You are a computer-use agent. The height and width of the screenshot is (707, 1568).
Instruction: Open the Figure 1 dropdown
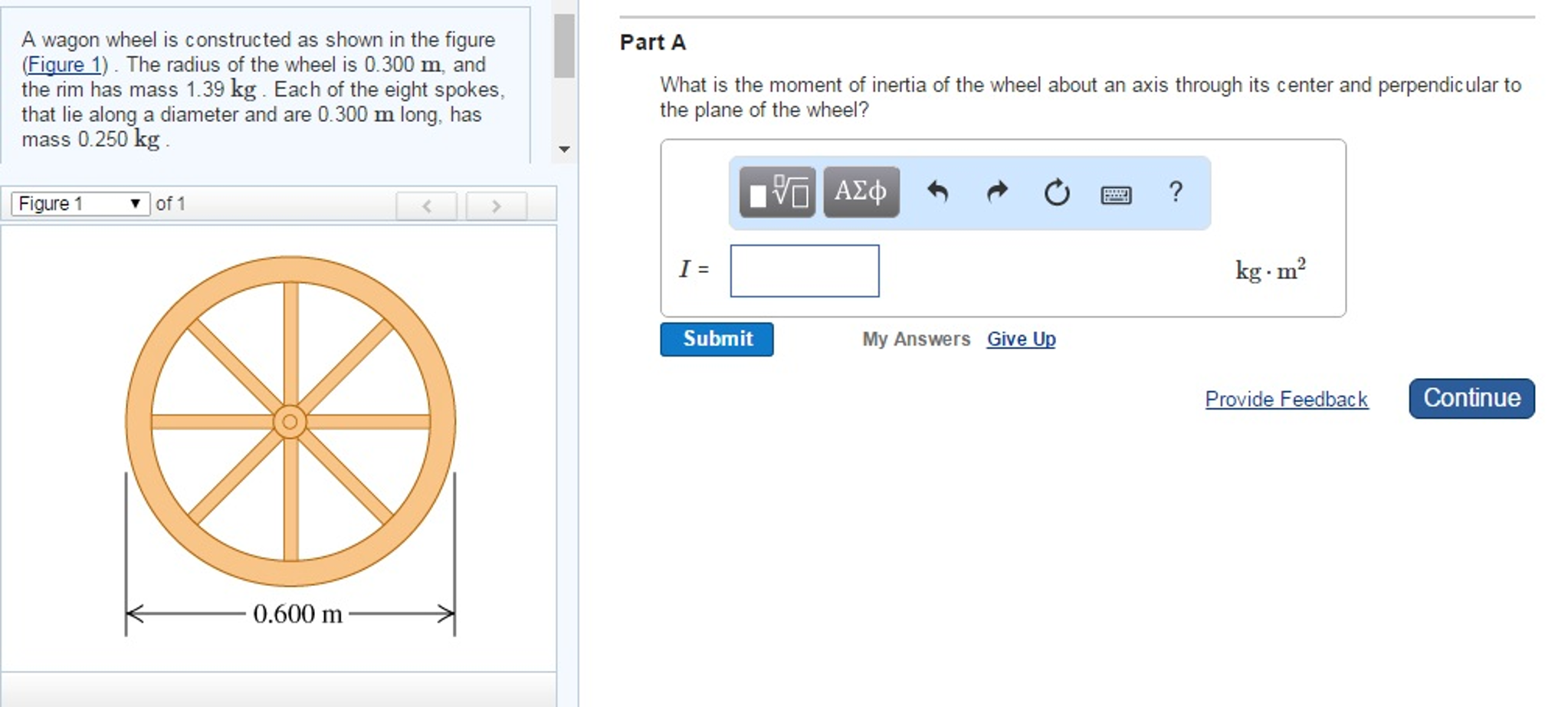point(80,204)
